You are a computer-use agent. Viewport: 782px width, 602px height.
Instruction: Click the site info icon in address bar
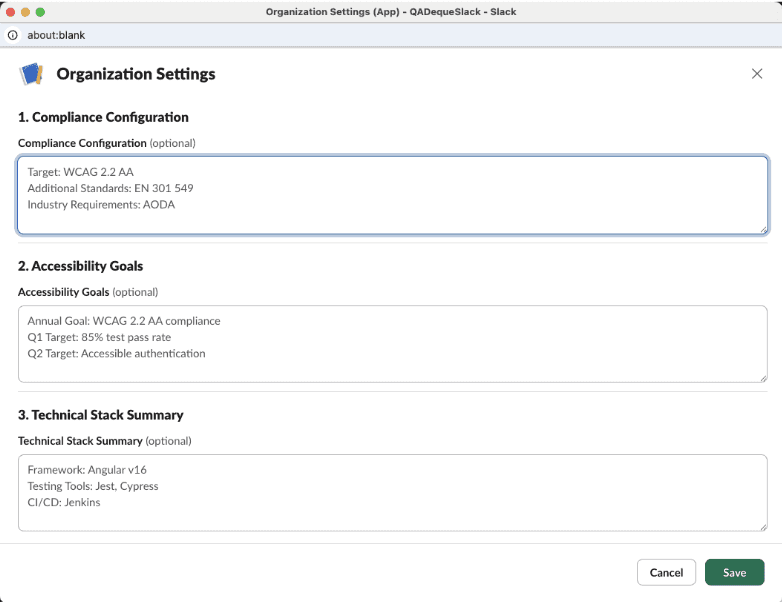pos(13,34)
